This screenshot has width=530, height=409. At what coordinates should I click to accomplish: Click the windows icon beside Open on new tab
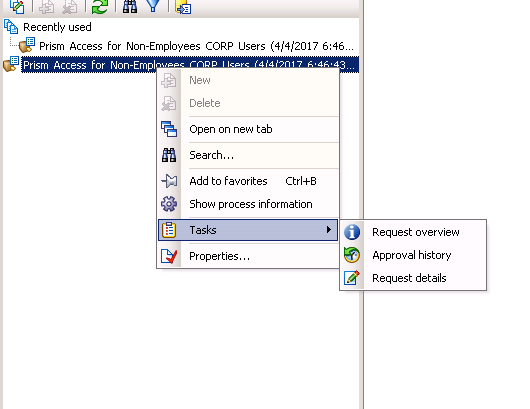(169, 129)
